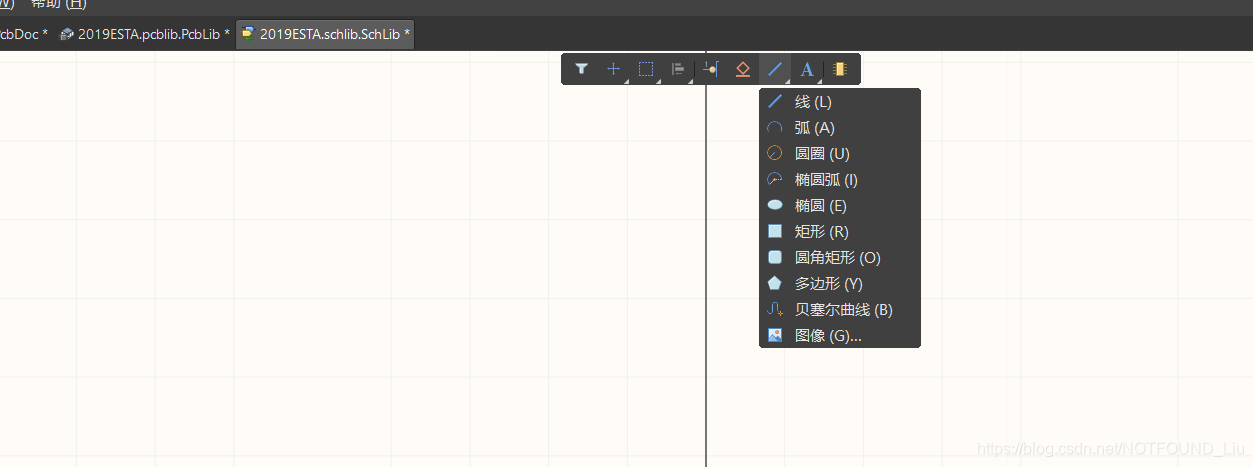Select the text string A tool
This screenshot has width=1253, height=467.
[806, 69]
